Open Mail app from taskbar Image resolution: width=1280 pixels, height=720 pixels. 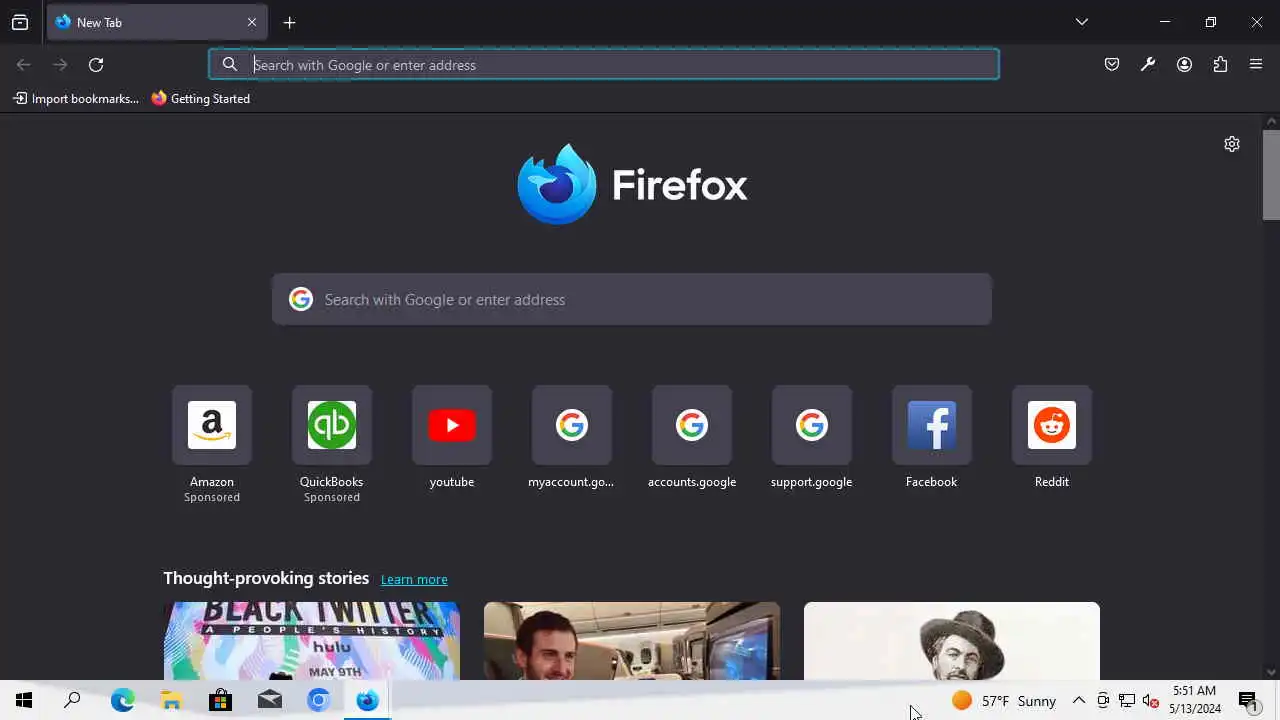point(269,701)
